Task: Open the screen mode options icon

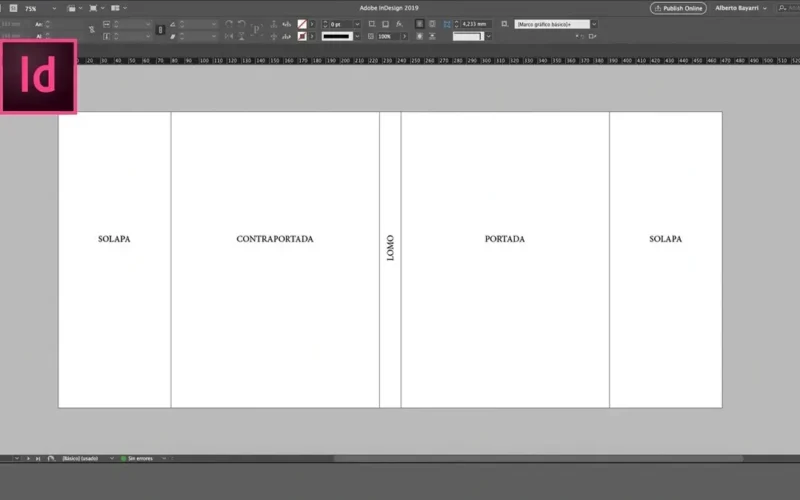Action: click(94, 8)
